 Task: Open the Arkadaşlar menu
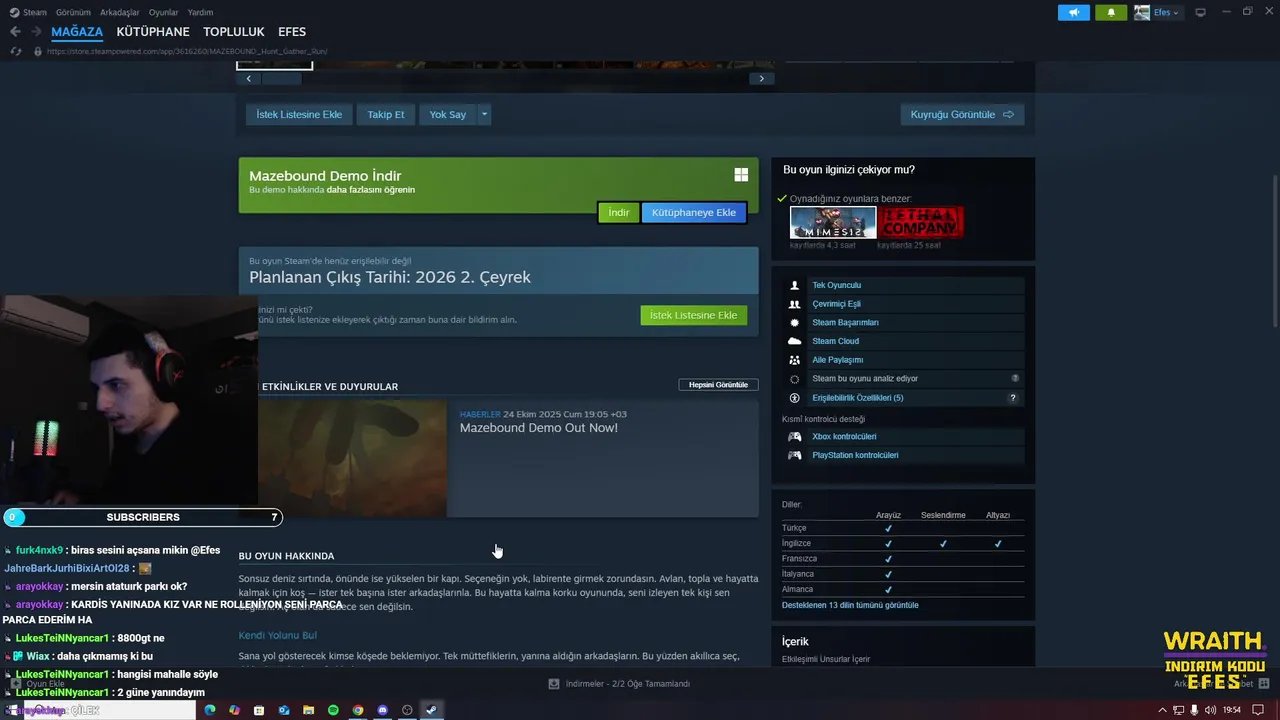point(119,12)
